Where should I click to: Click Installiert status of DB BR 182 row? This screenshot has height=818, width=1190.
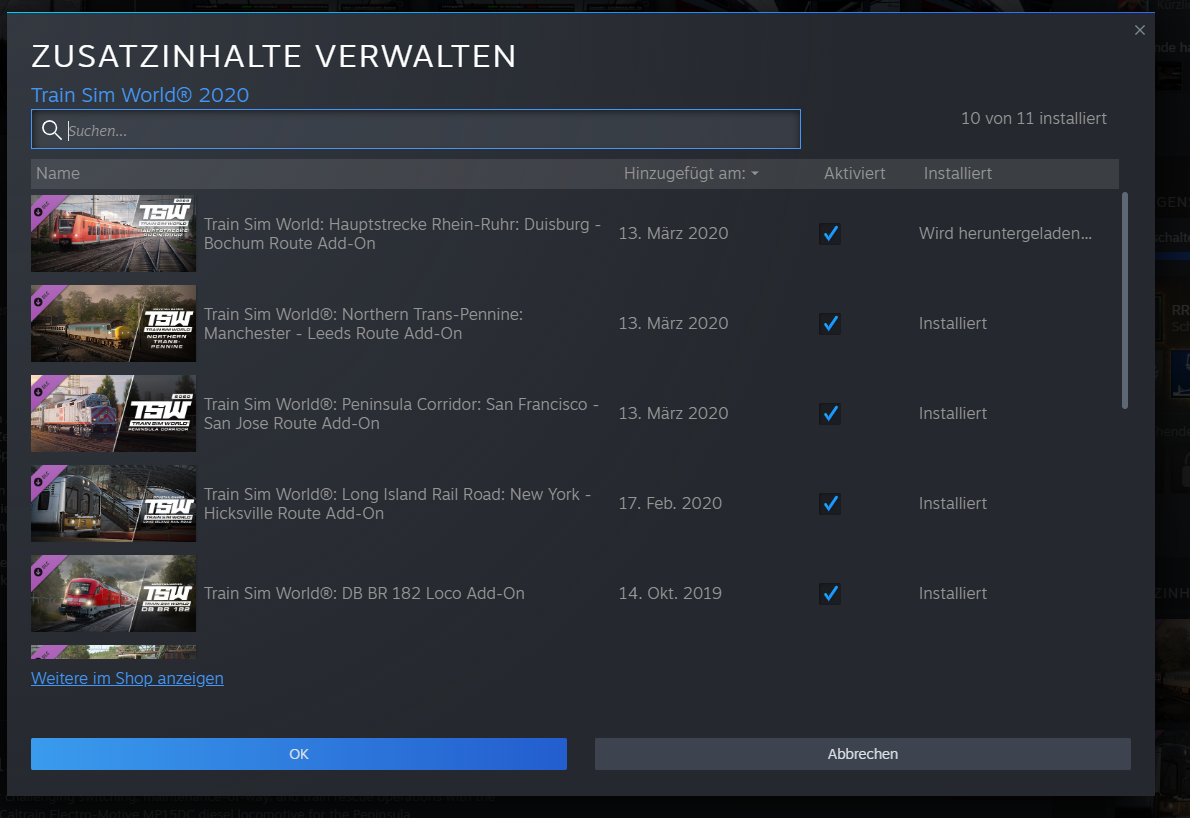pos(953,593)
